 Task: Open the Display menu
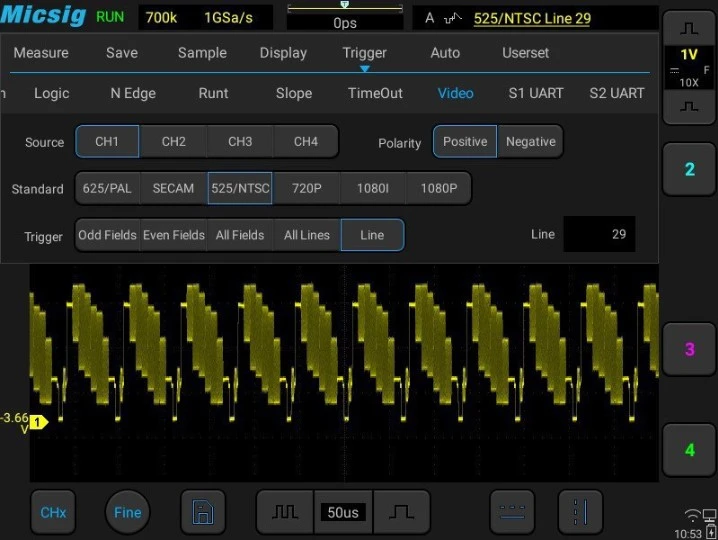coord(283,53)
